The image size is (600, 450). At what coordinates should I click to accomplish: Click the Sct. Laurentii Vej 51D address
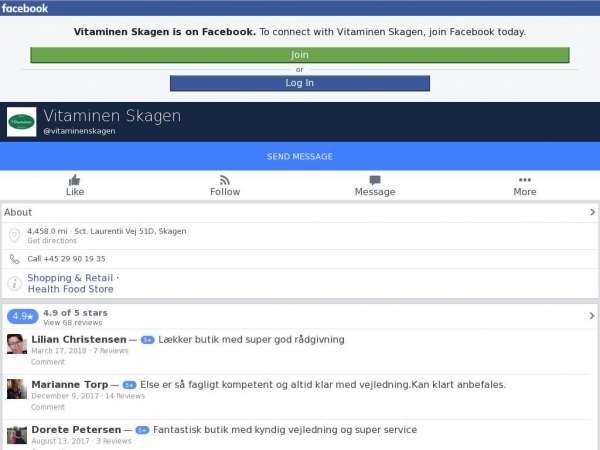pyautogui.click(x=130, y=231)
